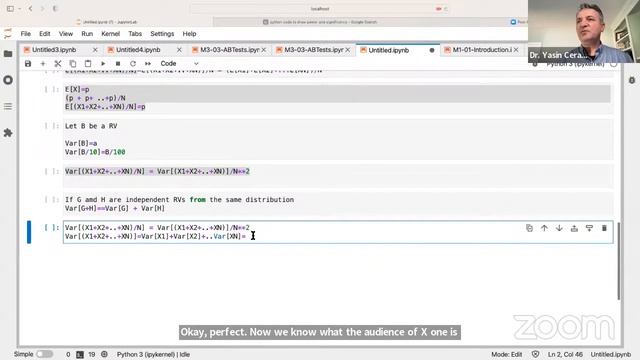Close the M1-01-Introduction tab
Image resolution: width=640 pixels, height=360 pixels.
click(x=516, y=50)
